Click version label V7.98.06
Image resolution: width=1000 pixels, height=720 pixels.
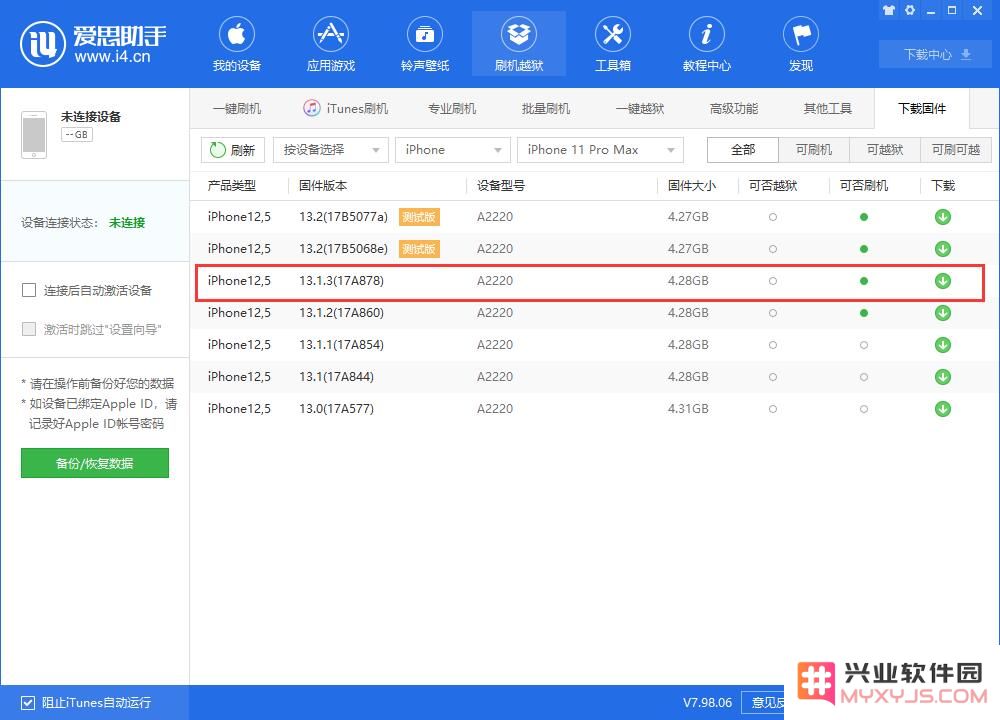tap(707, 703)
